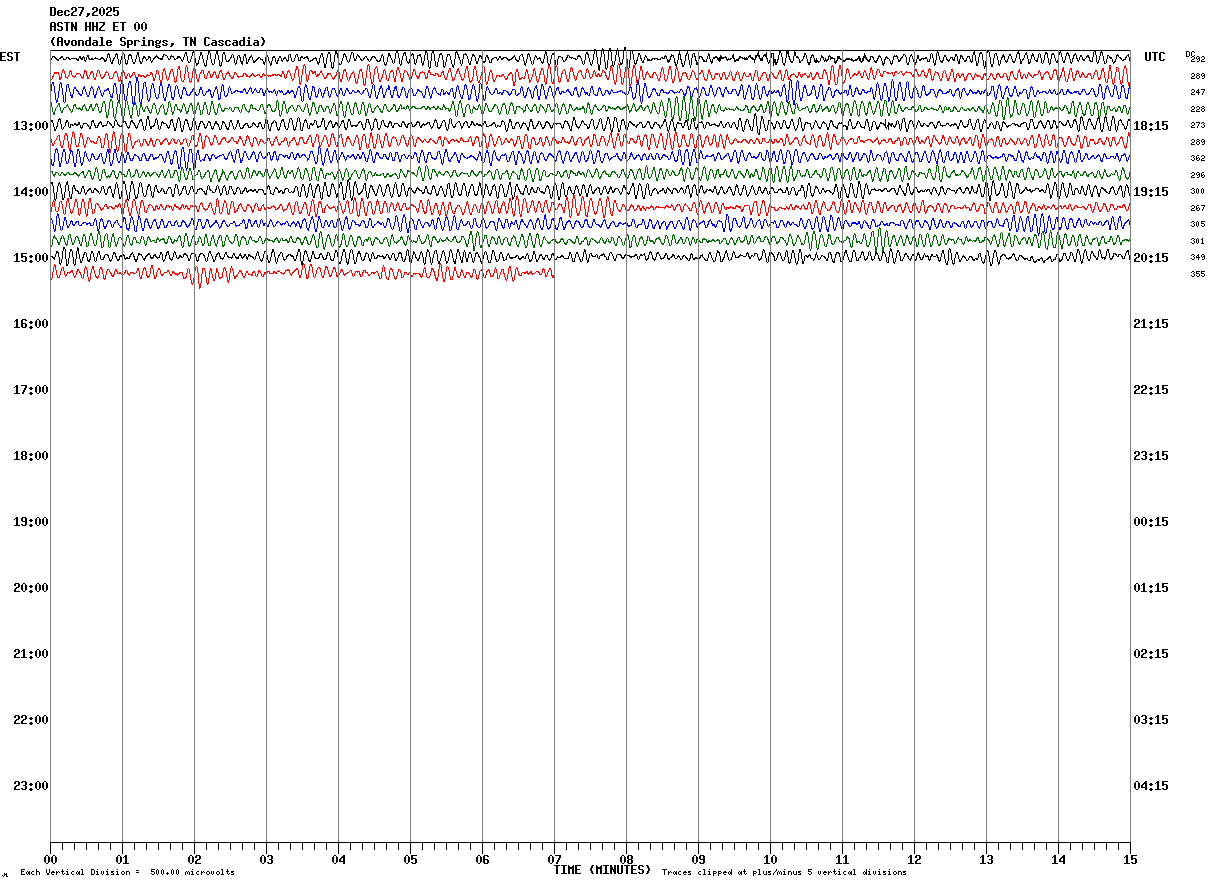Click where the last red trace ends
This screenshot has height=886, width=1210.
[554, 273]
